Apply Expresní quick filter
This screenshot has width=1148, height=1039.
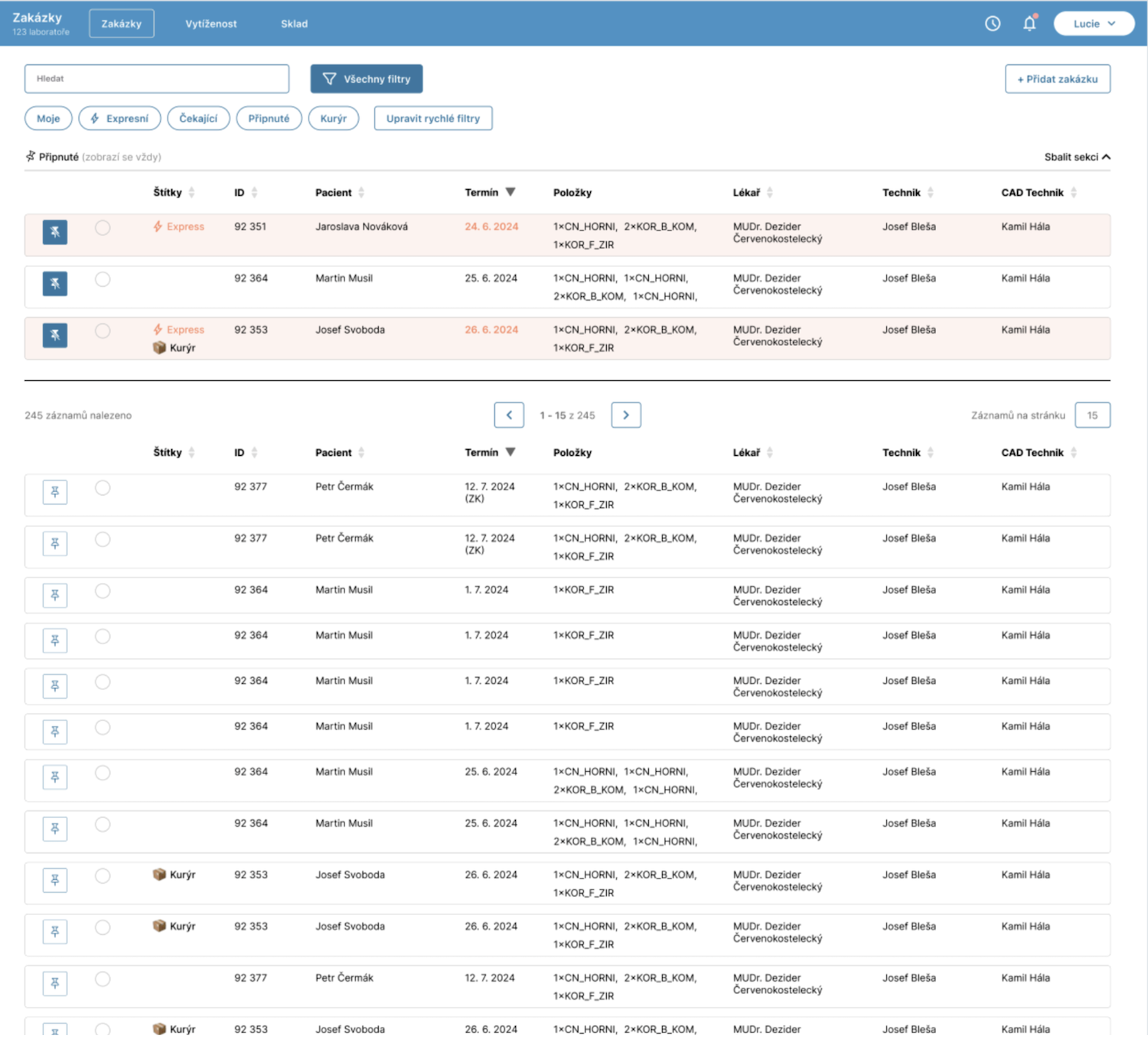click(x=119, y=119)
